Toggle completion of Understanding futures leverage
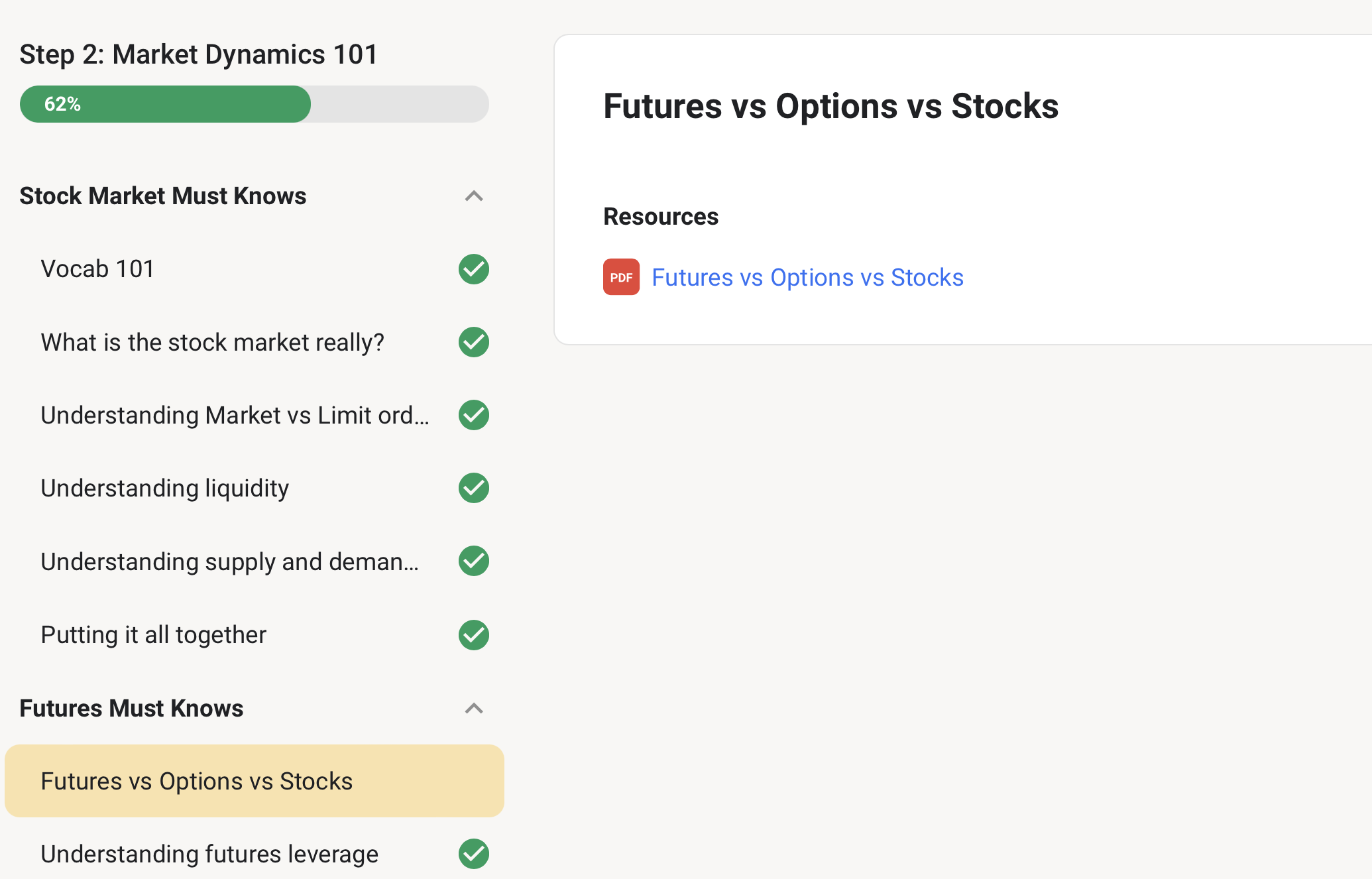Viewport: 1372px width, 879px height. click(473, 854)
